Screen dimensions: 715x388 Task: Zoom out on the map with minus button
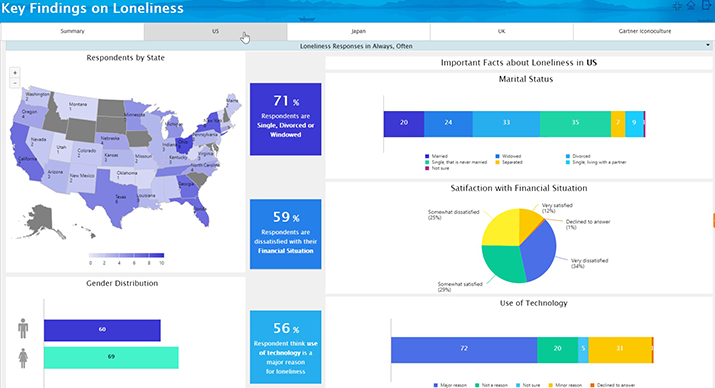click(15, 83)
